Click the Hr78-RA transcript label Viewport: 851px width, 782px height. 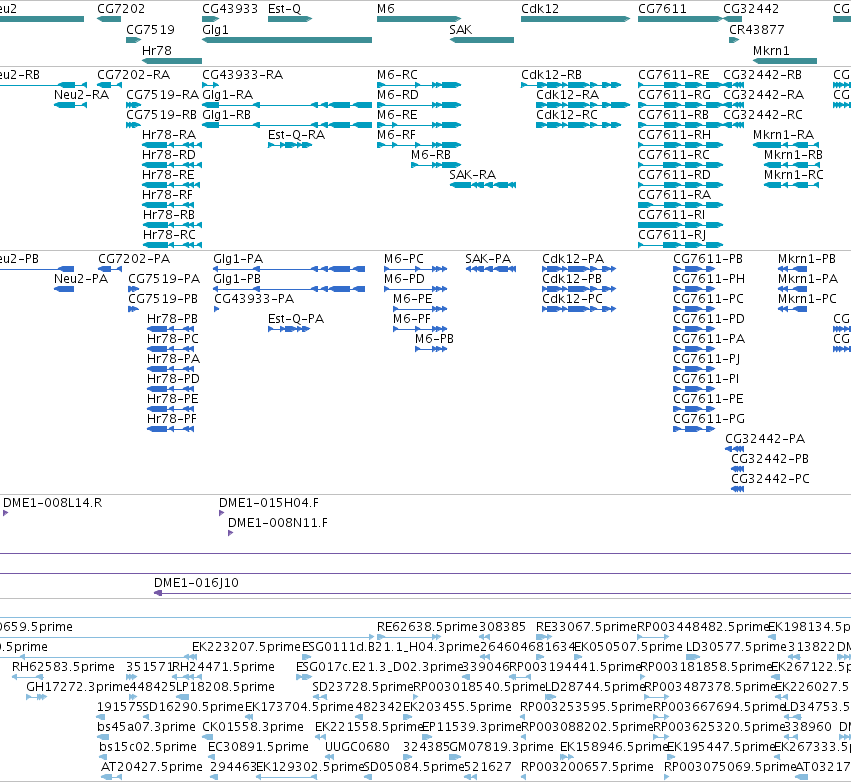pyautogui.click(x=169, y=135)
